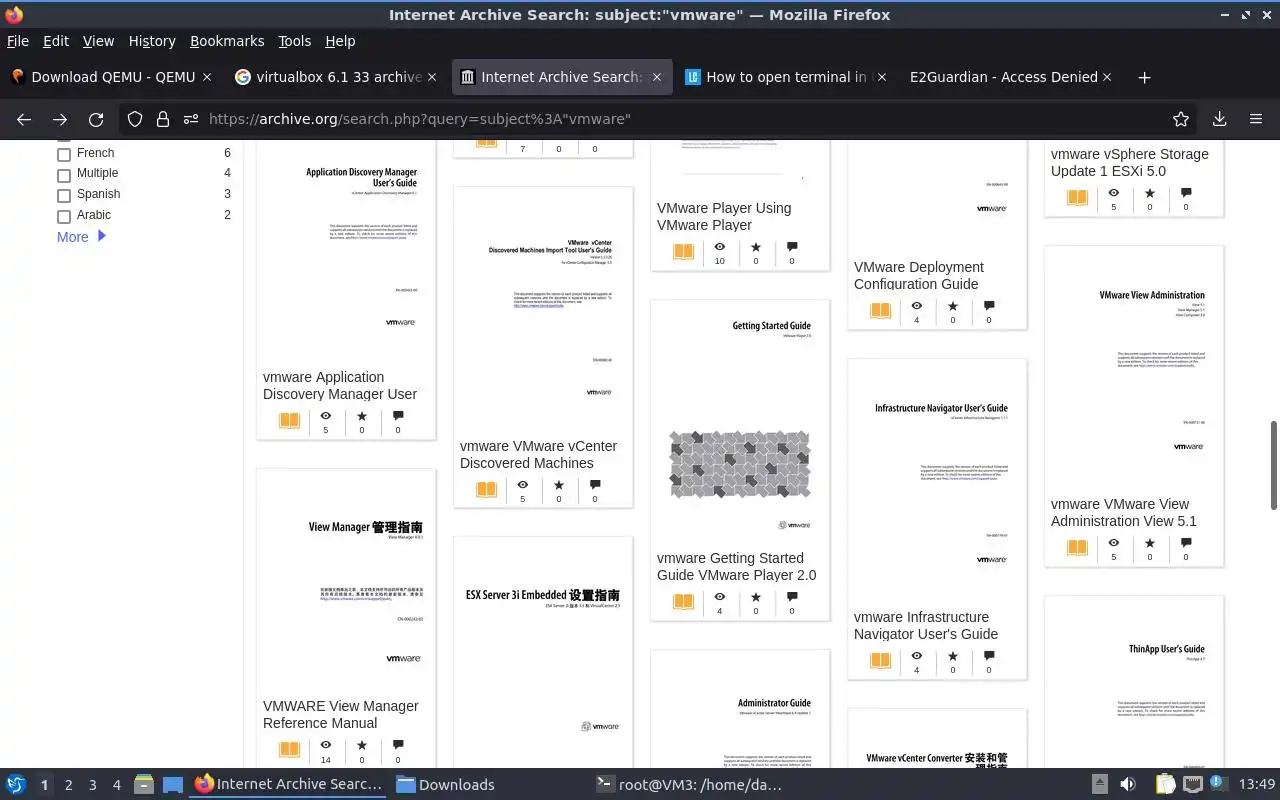Viewport: 1280px width, 800px height.
Task: Click the page vertical scrollbar thumb
Action: (1273, 465)
